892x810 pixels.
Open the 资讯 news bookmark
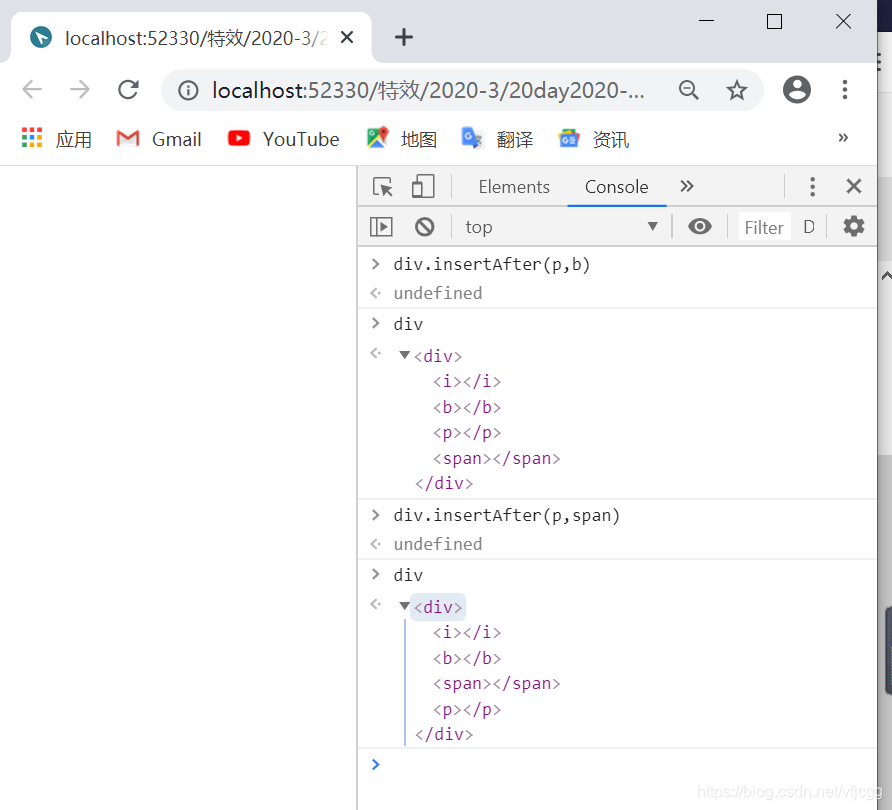click(594, 139)
